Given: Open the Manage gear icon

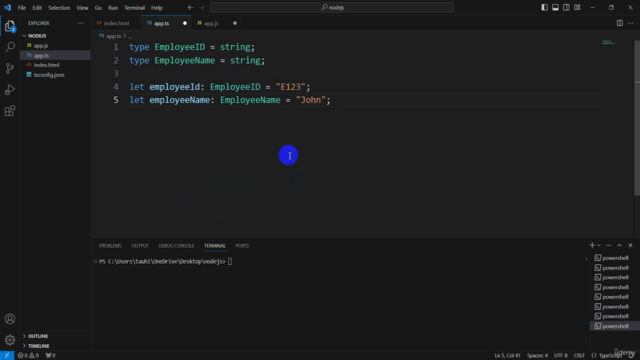Looking at the screenshot, I should 10,340.
